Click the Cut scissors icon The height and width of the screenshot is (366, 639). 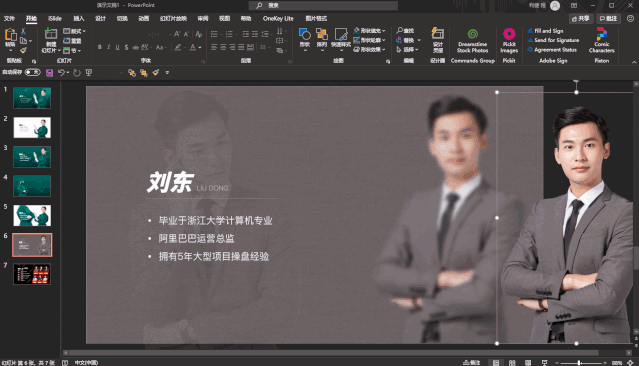pos(23,31)
